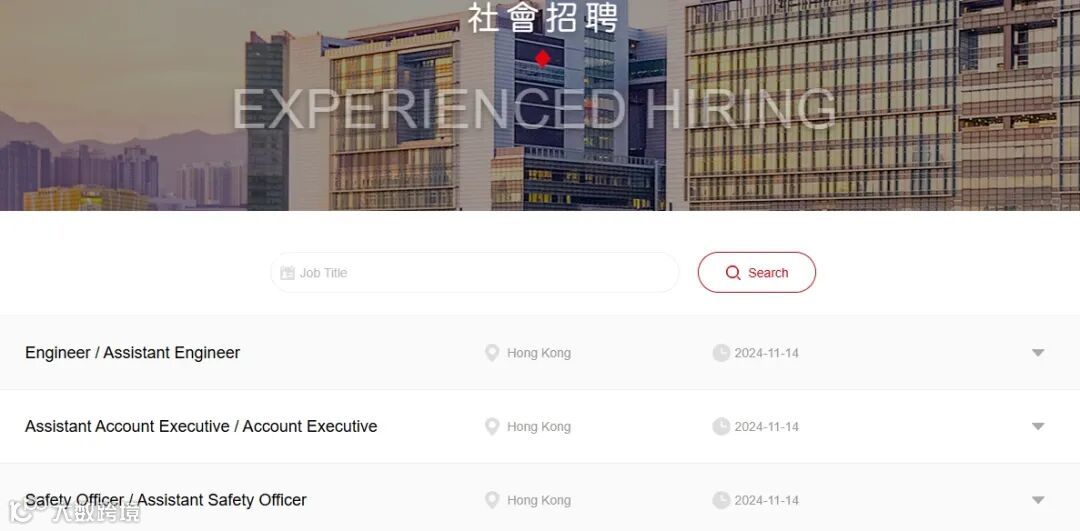1080x531 pixels.
Task: Click 2024-11-14 date for Account Executive job
Action: pos(767,427)
